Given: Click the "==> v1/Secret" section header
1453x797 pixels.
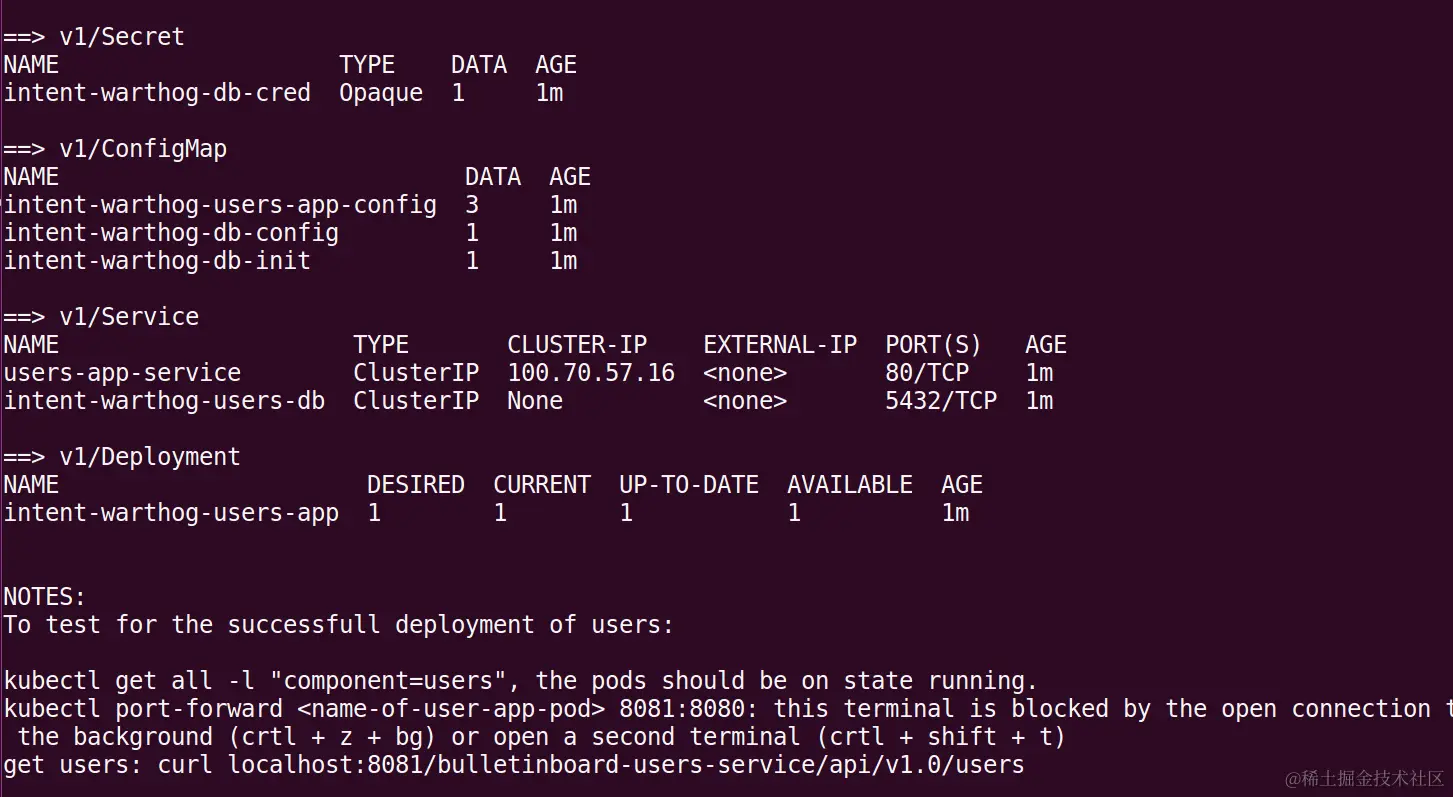Looking at the screenshot, I should click(x=94, y=37).
